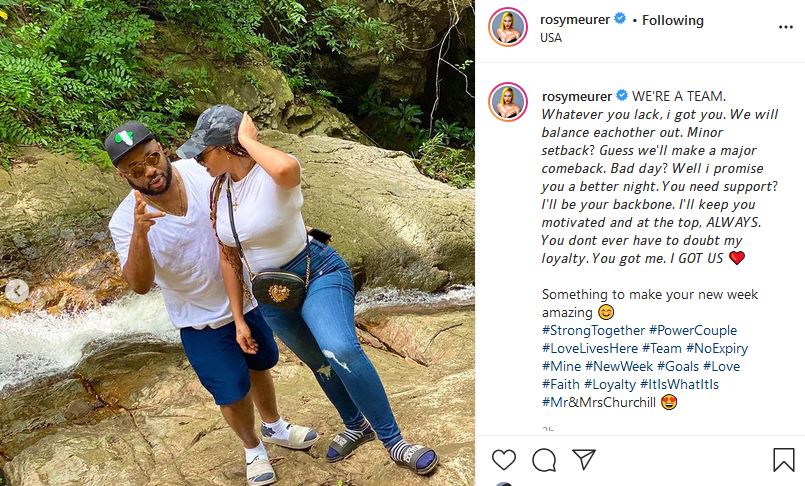Open rosymeurer username in header
This screenshot has height=486, width=805.
[575, 20]
